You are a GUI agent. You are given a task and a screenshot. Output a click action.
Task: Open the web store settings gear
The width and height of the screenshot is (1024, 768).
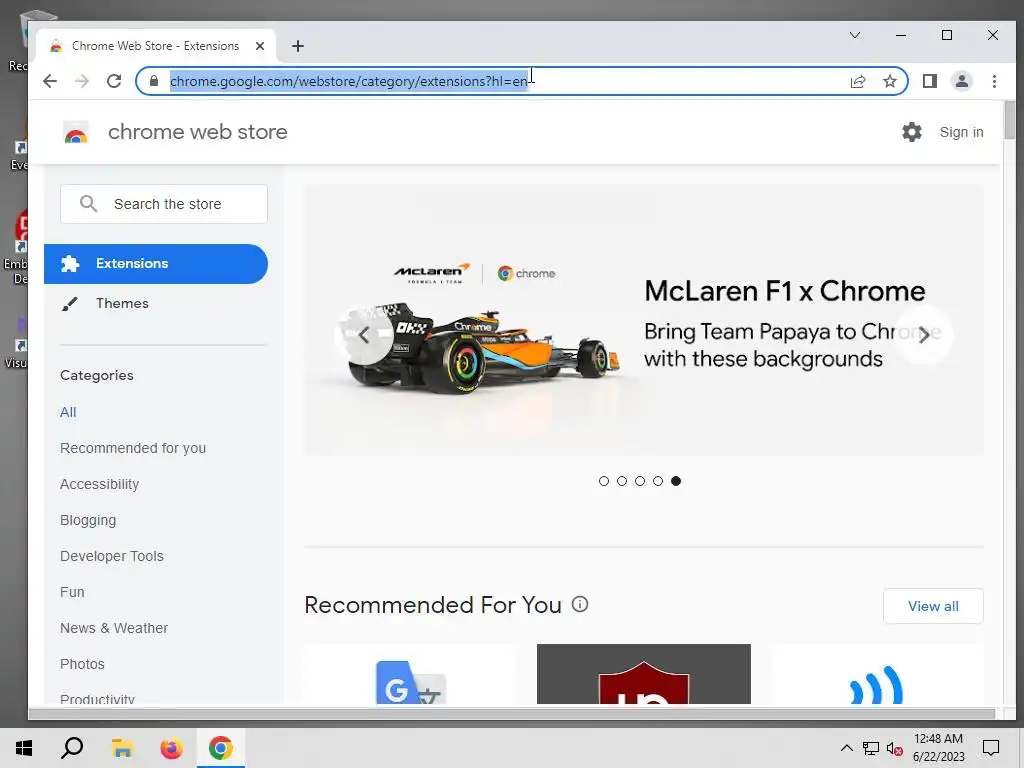pos(912,132)
